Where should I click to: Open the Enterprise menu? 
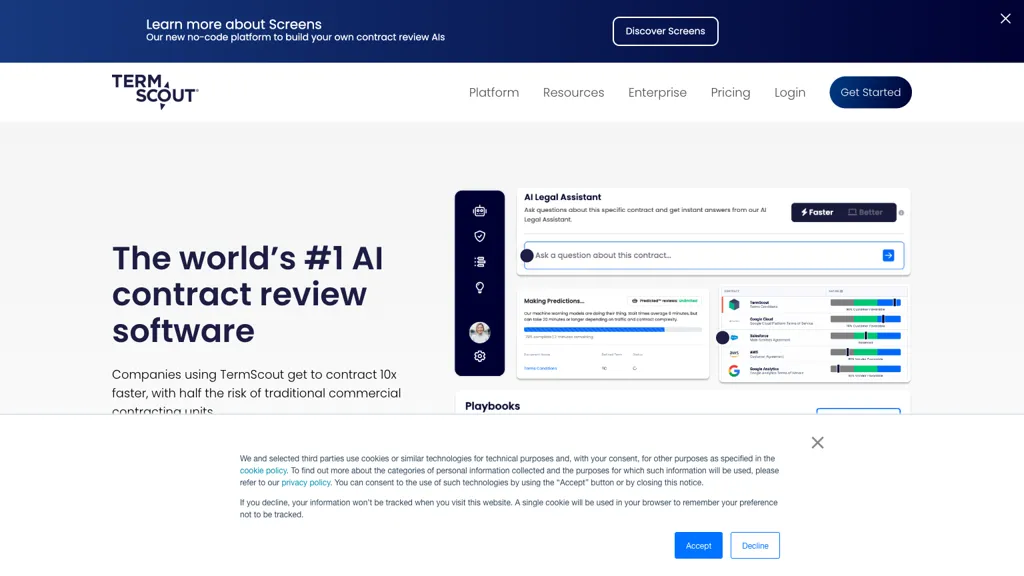(x=657, y=93)
